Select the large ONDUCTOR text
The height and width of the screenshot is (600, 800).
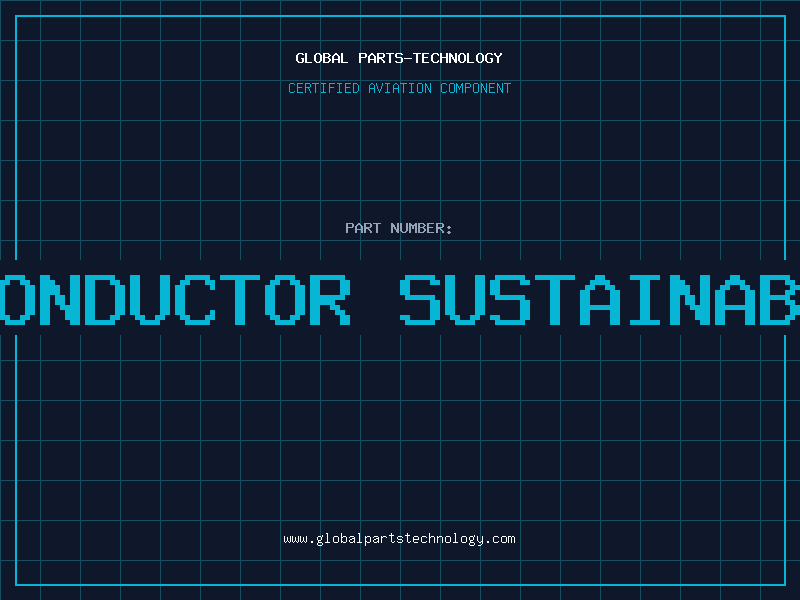click(x=175, y=300)
